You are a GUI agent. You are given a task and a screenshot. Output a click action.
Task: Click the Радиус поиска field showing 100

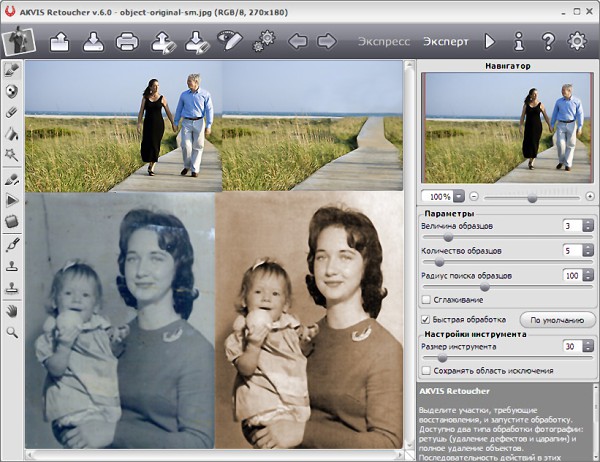click(573, 276)
